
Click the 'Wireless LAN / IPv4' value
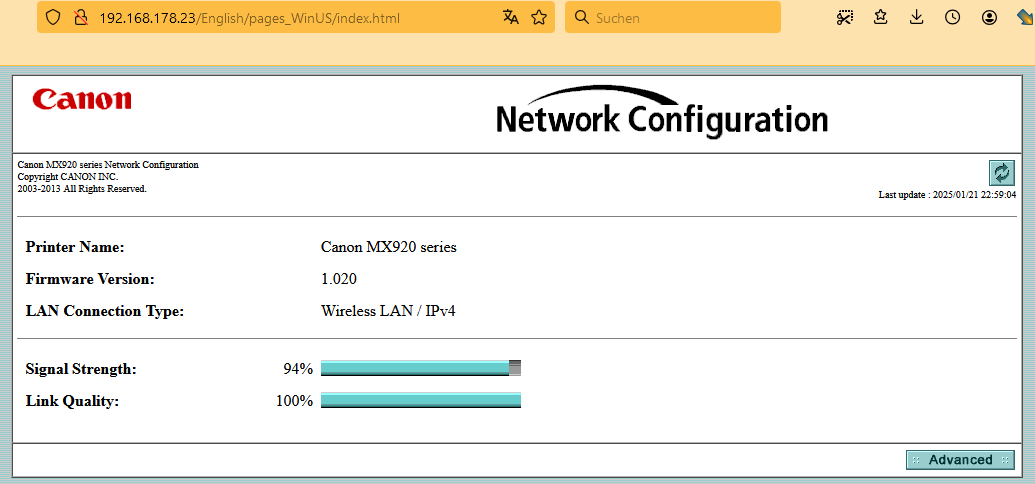[388, 311]
